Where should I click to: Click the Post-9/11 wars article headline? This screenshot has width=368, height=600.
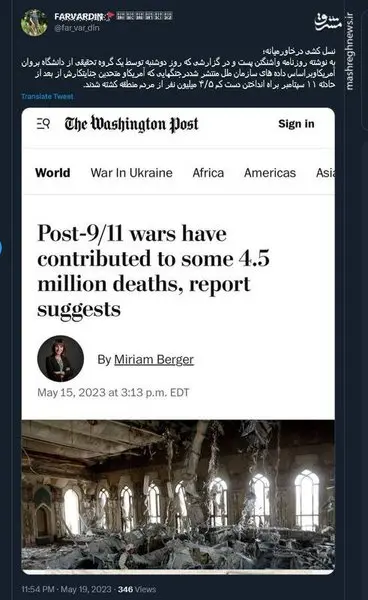coord(153,271)
